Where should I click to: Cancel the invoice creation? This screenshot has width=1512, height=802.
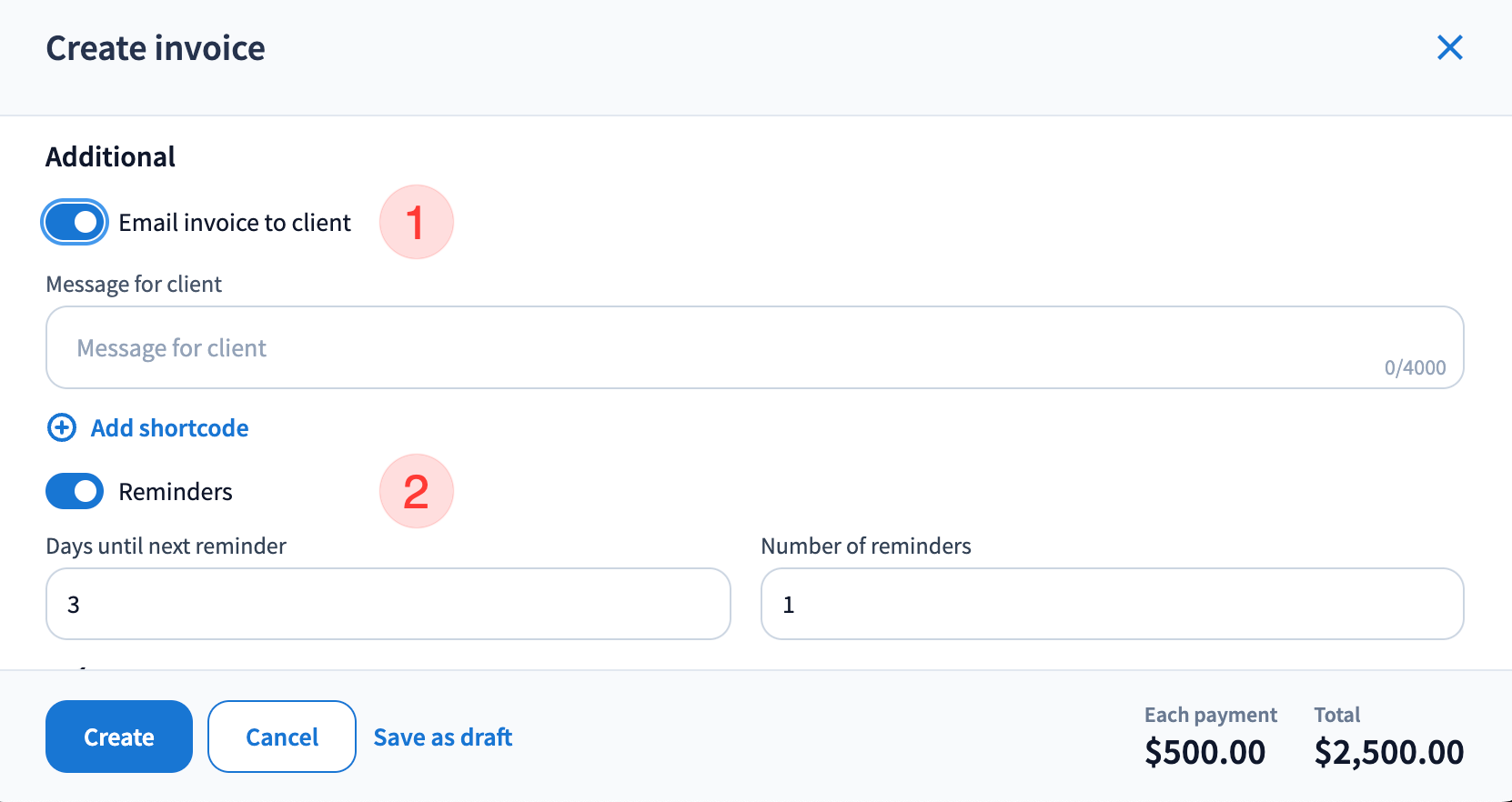pos(282,737)
